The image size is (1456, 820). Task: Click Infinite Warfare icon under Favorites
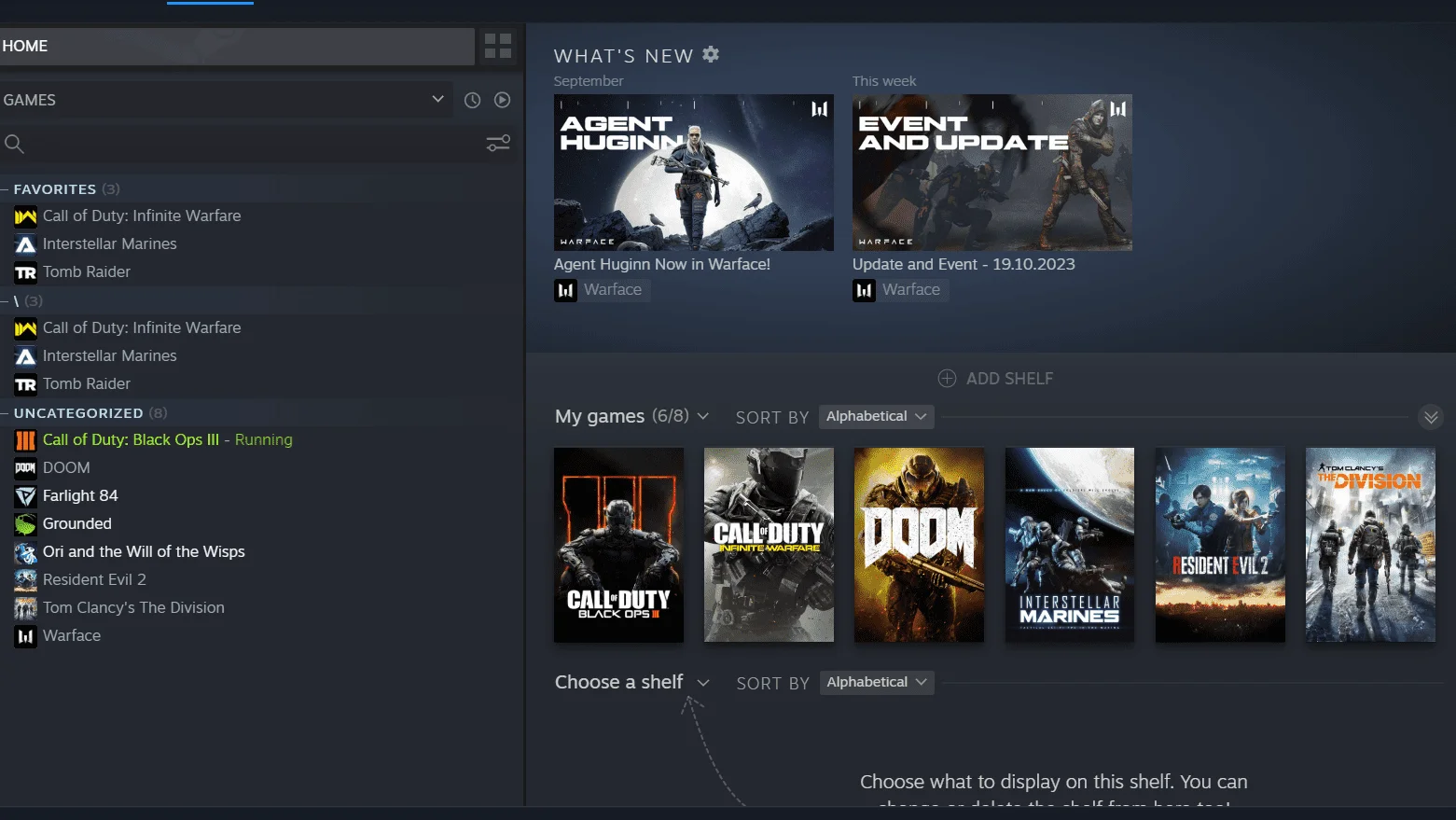(25, 216)
